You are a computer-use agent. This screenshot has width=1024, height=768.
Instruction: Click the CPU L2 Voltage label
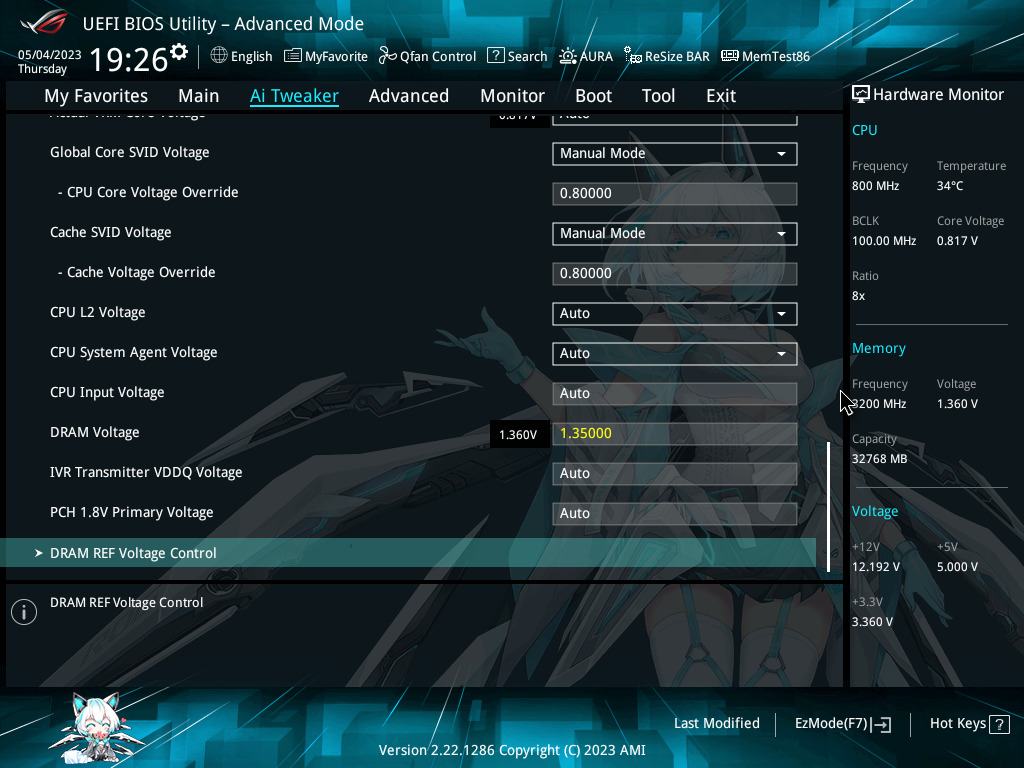(97, 312)
